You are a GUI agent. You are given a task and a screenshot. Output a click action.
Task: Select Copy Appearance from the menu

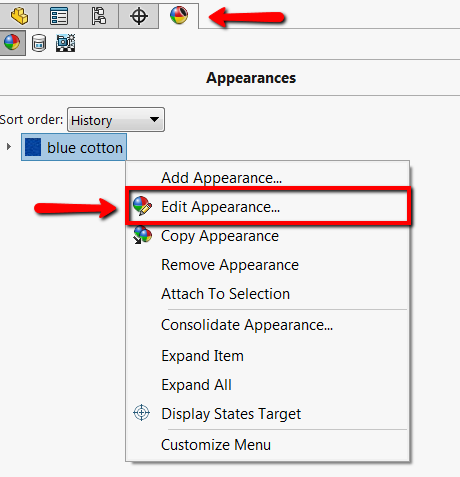[267, 236]
